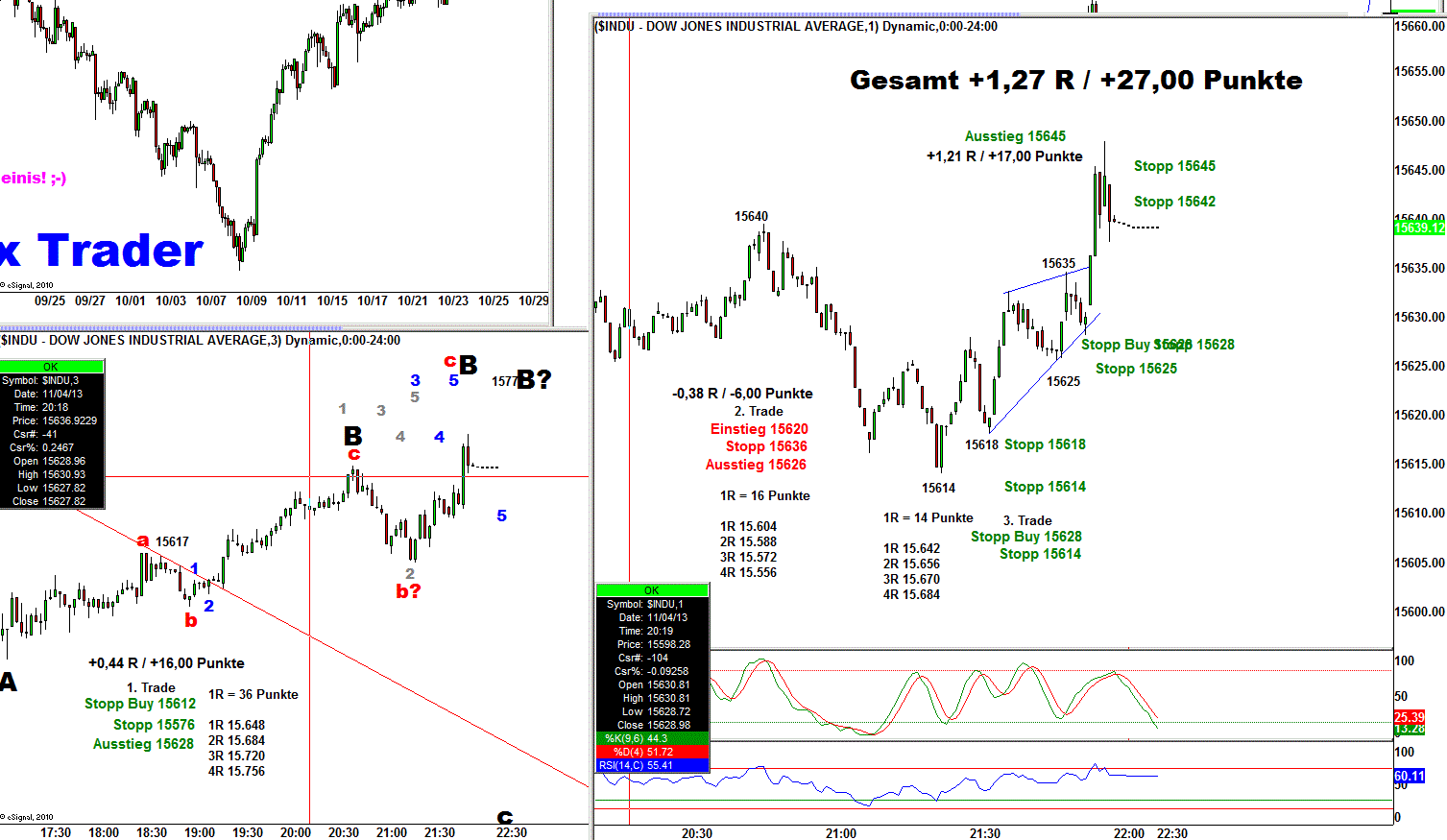Click the 1-minute Dow Jones chart title
1447x840 pixels.
[796, 27]
